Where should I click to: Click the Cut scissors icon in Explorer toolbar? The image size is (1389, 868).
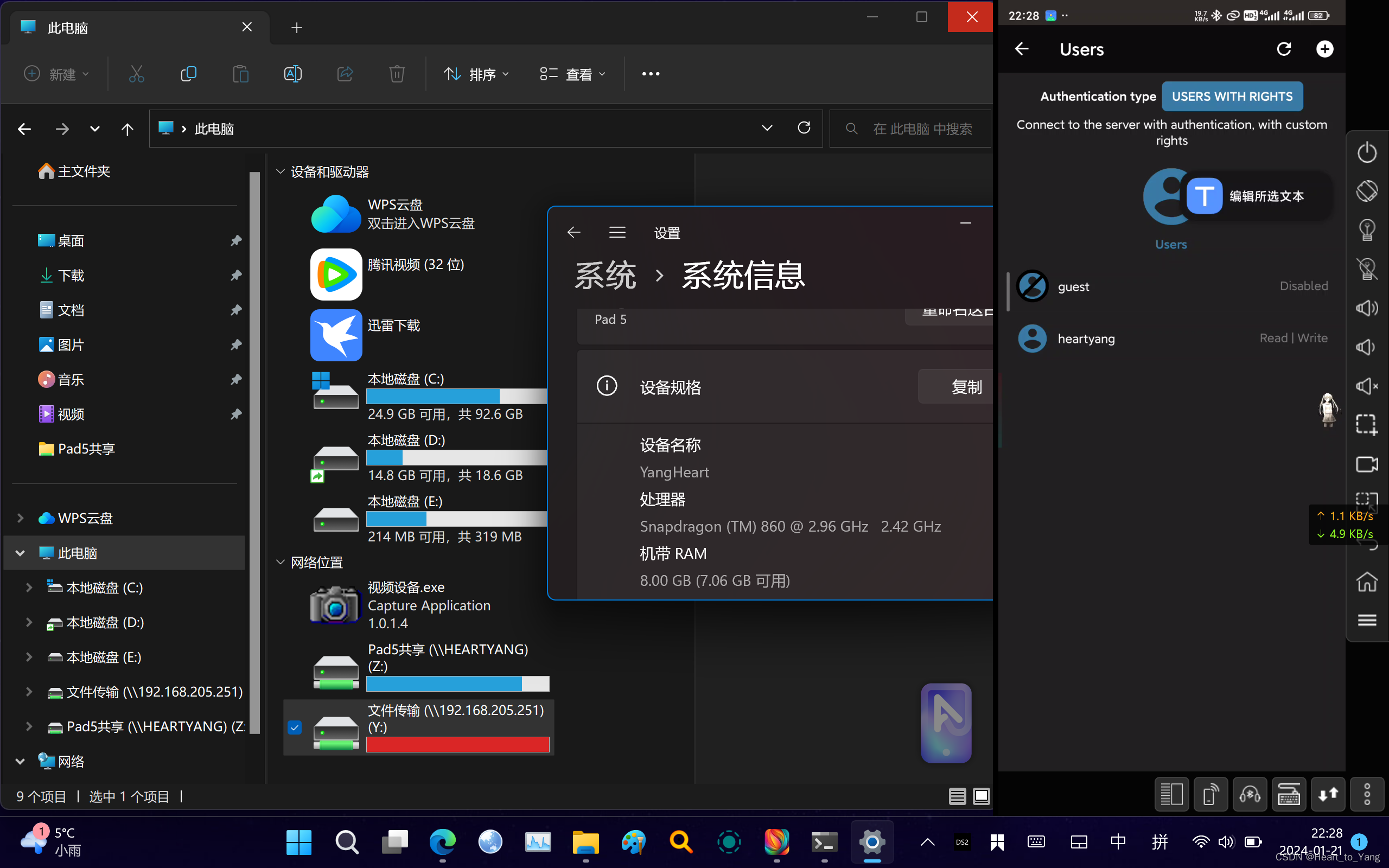point(136,74)
